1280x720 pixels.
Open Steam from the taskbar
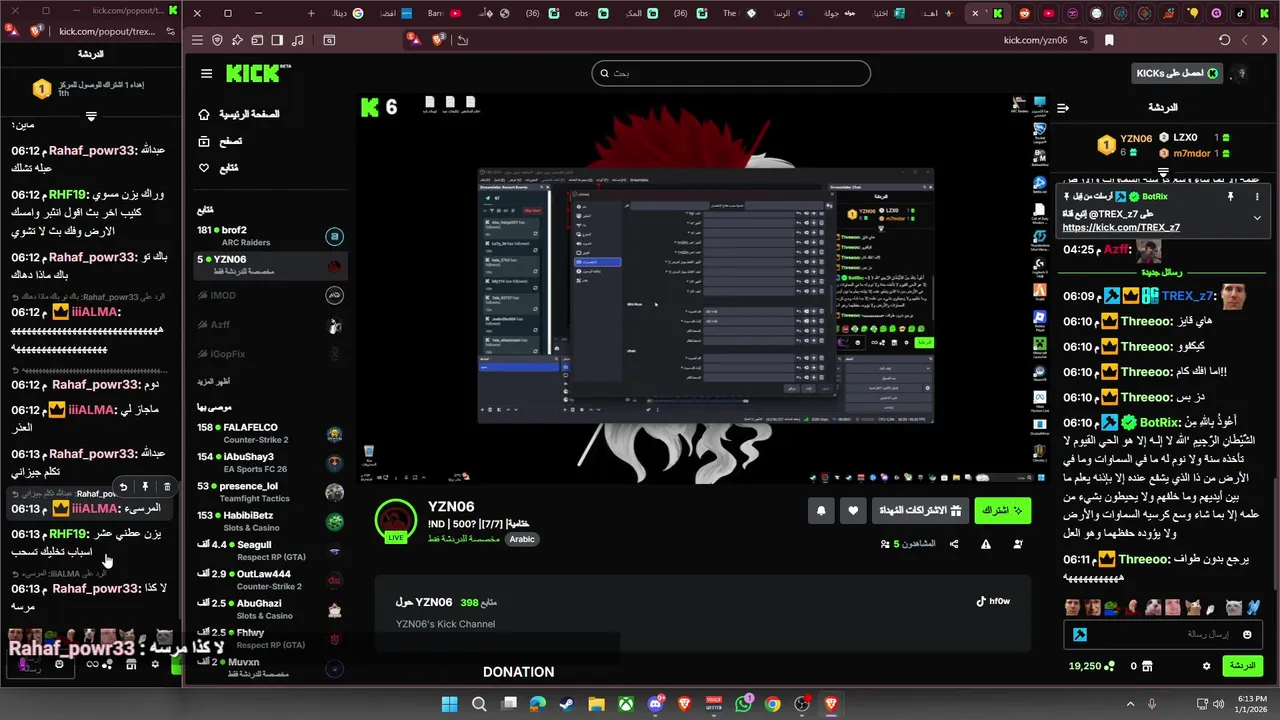click(567, 704)
